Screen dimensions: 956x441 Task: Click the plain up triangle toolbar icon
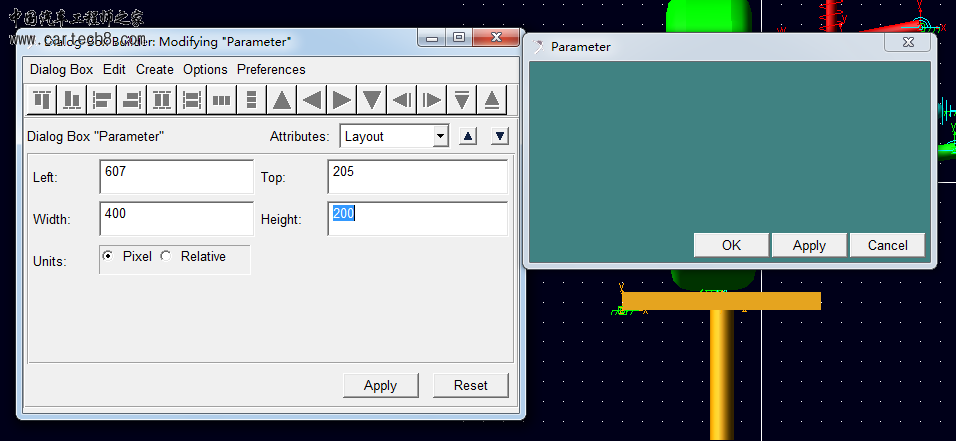click(x=281, y=99)
